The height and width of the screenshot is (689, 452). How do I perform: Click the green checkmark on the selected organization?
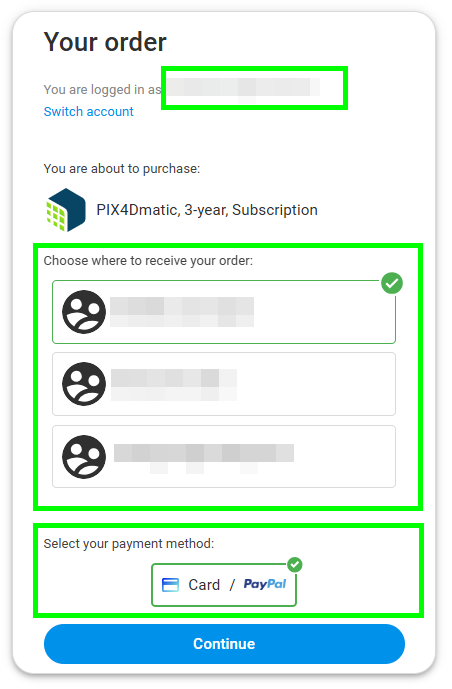coord(392,283)
